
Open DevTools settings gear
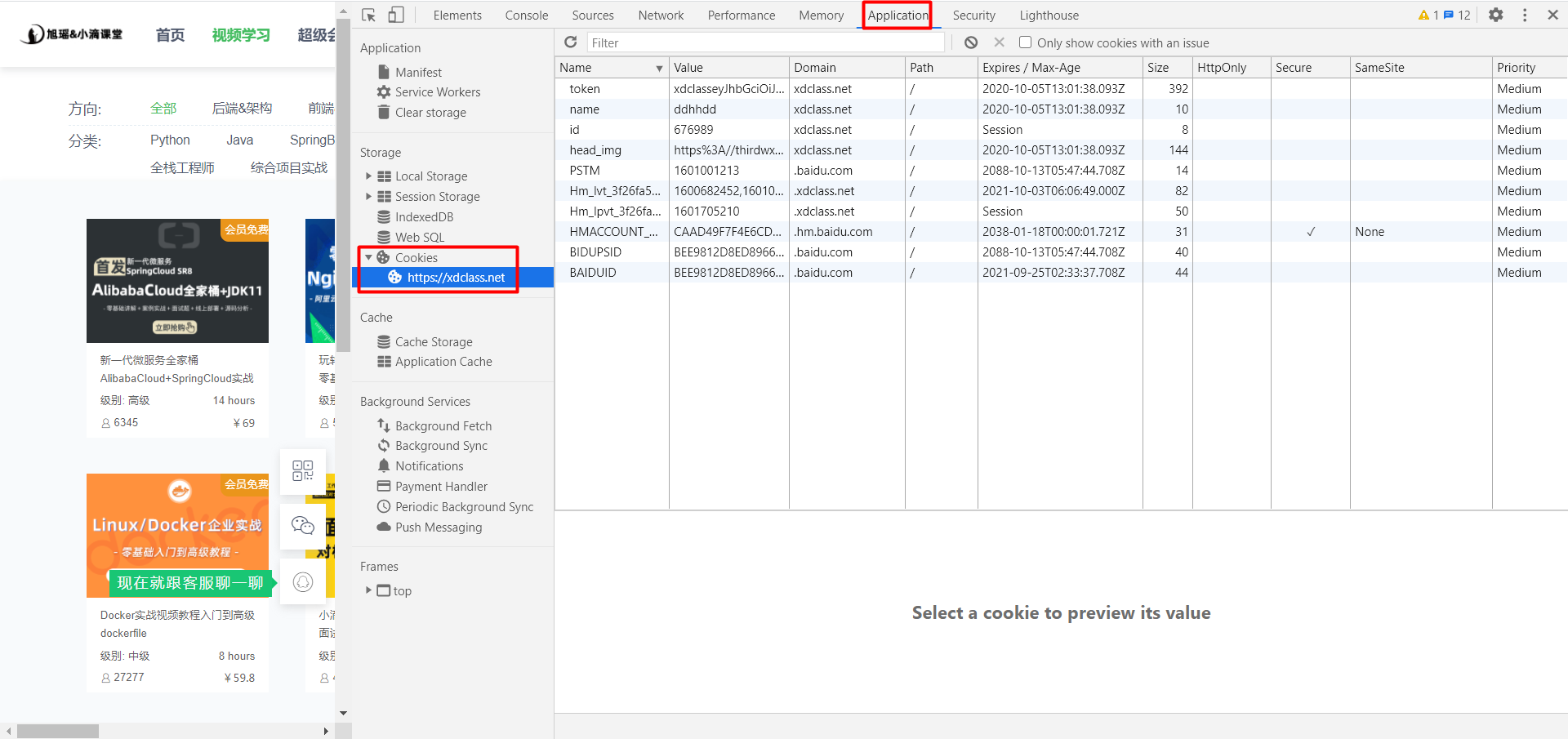click(1495, 15)
